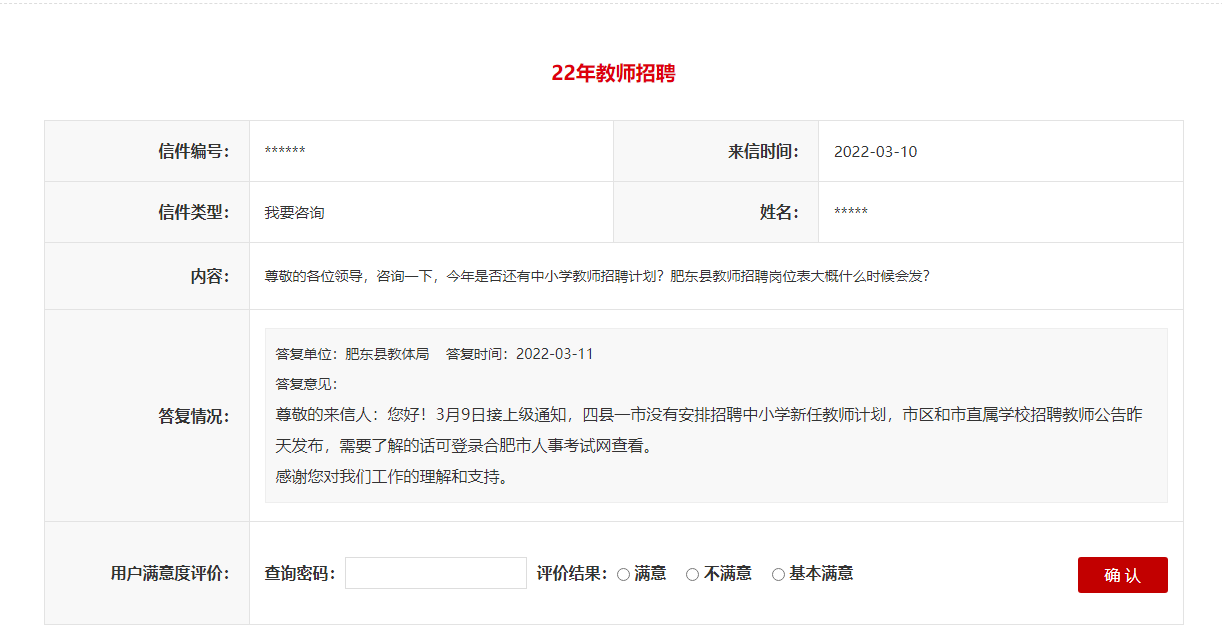1222x644 pixels.
Task: Click the 答复单位 肥东县教体局 text
Action: tap(352, 354)
